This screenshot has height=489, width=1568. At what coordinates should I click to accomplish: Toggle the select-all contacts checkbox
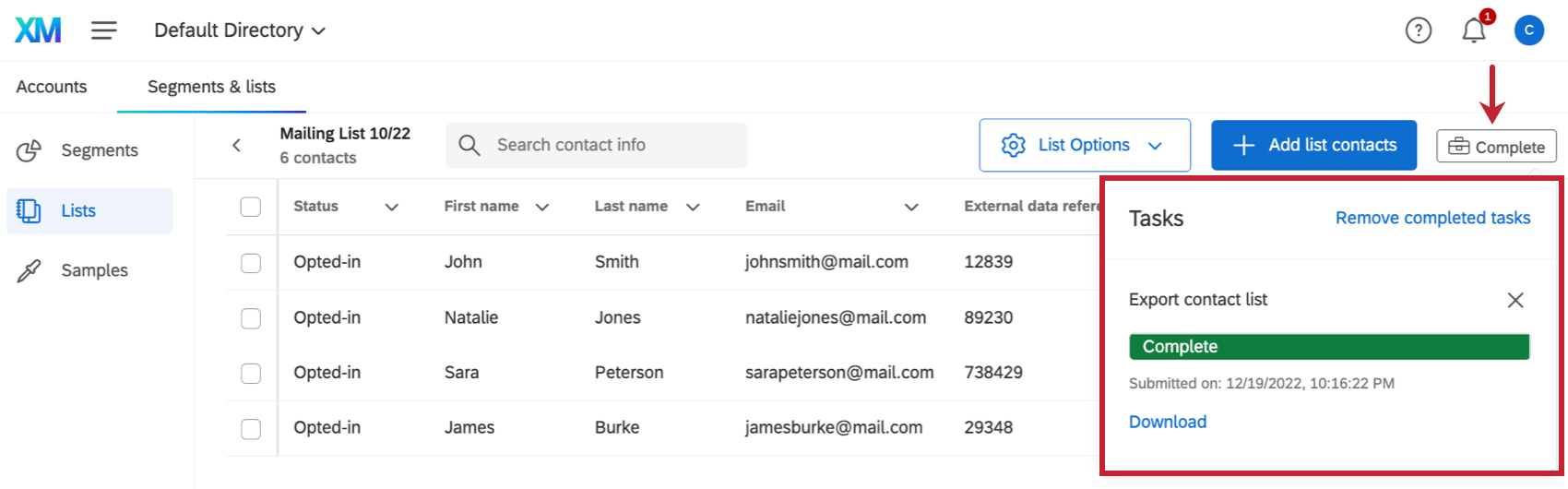(x=251, y=207)
